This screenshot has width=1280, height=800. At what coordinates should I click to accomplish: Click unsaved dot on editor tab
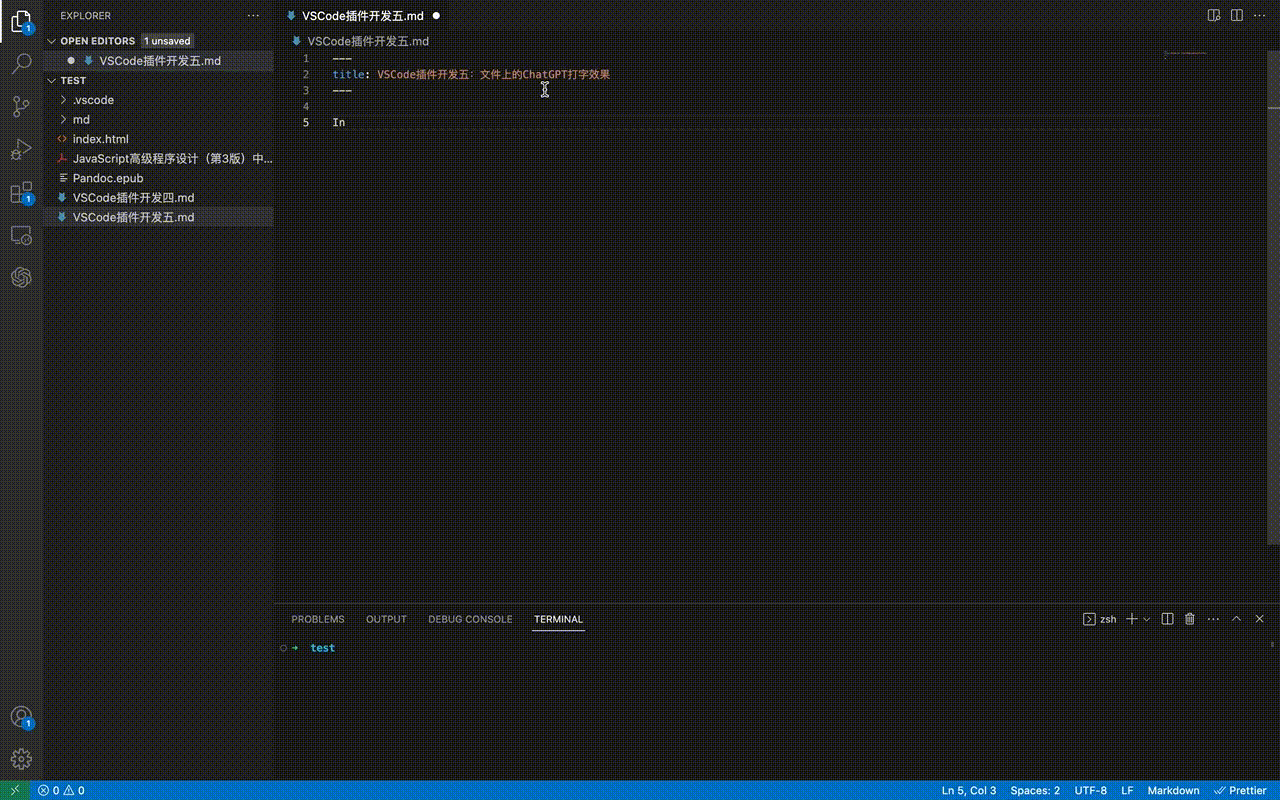436,16
